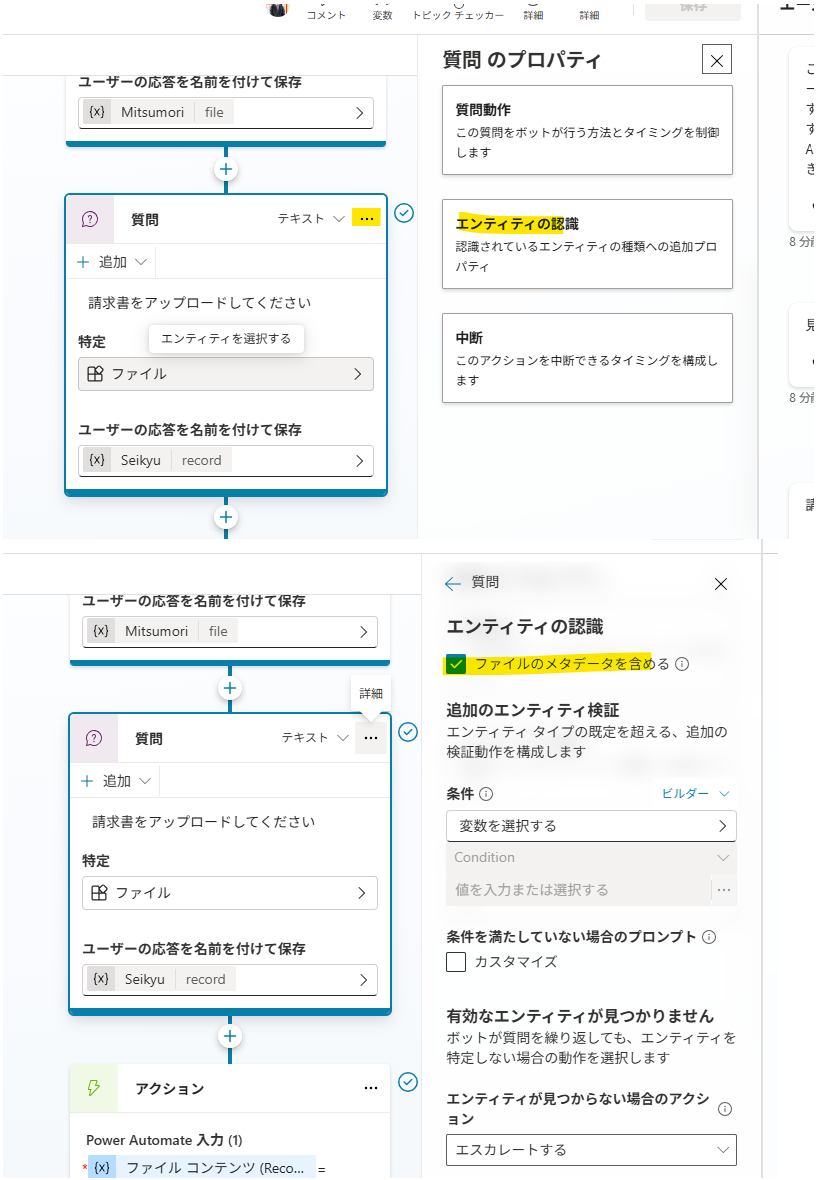Viewport: 817px width, 1180px height.
Task: Edit 請求書をアップロードしてください under エンティティを選択する tooltip node
Action: (199, 303)
